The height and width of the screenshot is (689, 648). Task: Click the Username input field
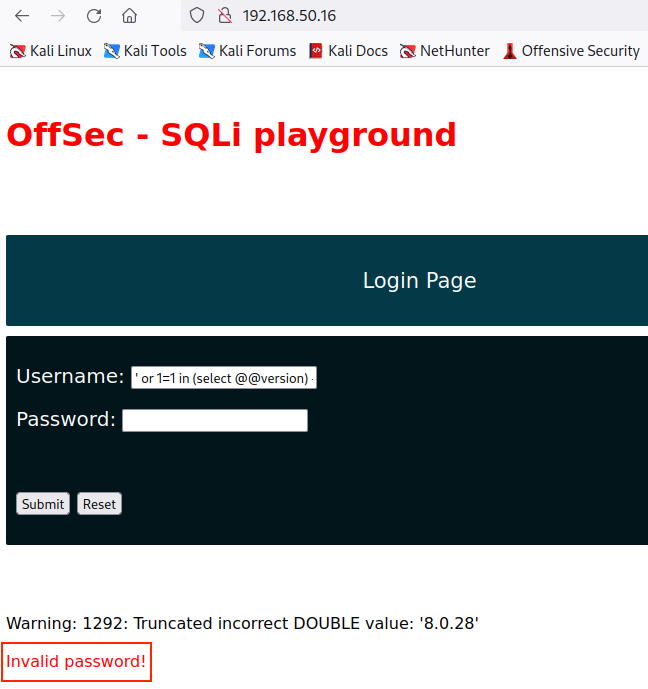click(x=224, y=378)
